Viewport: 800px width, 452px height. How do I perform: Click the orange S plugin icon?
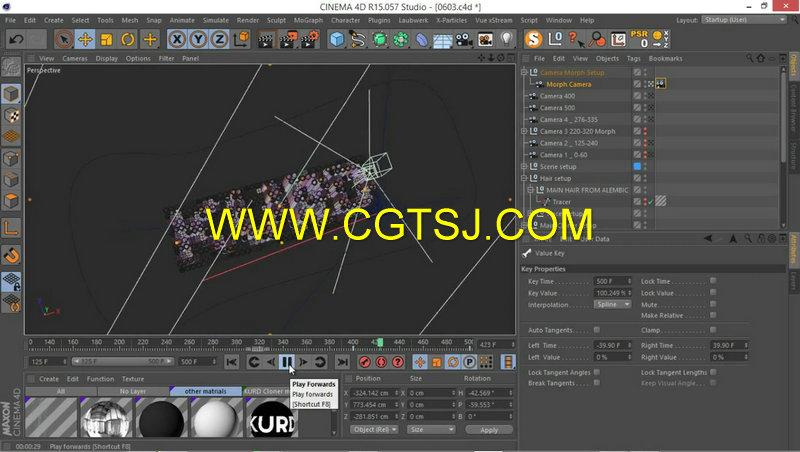534,39
